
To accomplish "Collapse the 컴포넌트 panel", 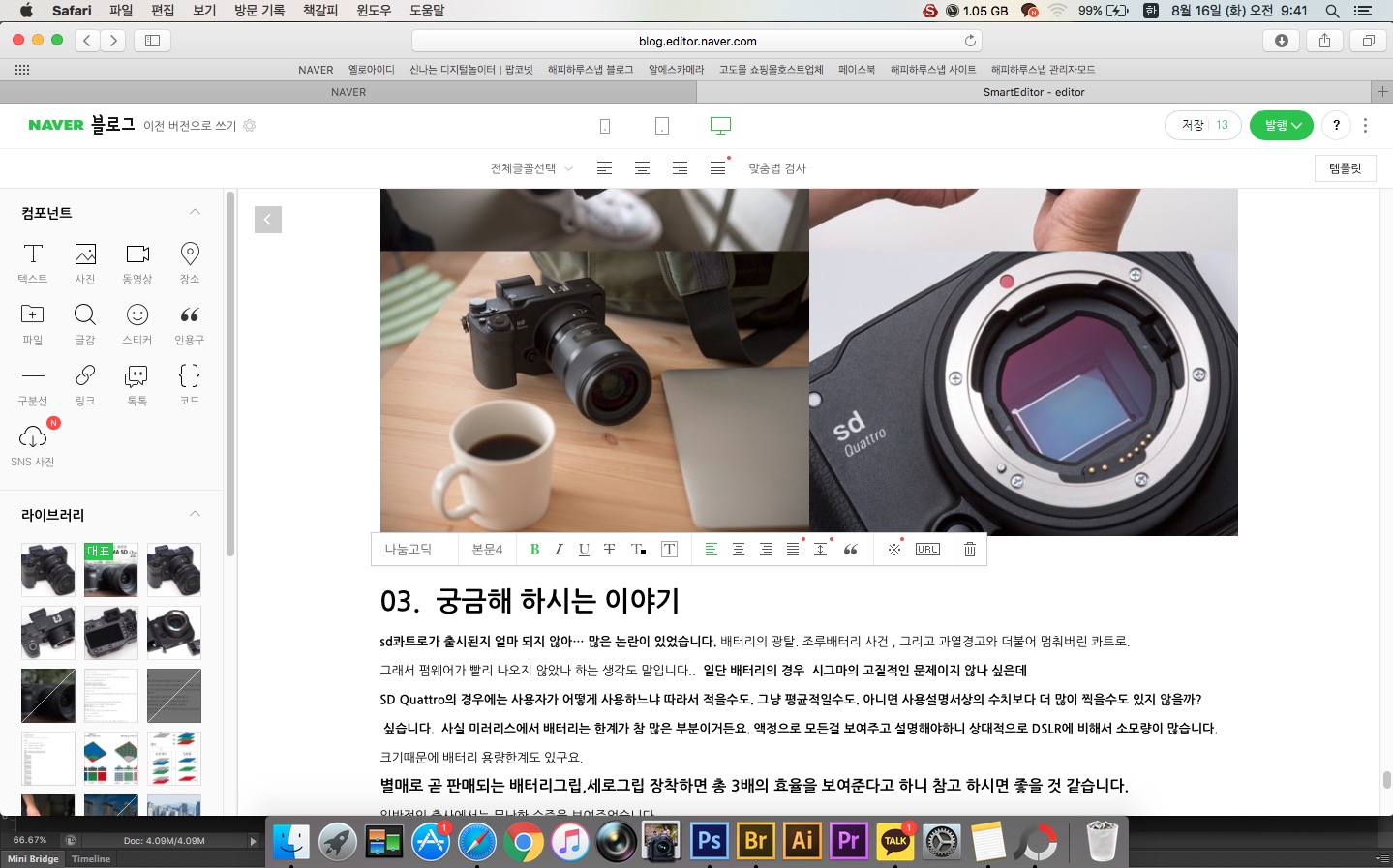I will (195, 212).
